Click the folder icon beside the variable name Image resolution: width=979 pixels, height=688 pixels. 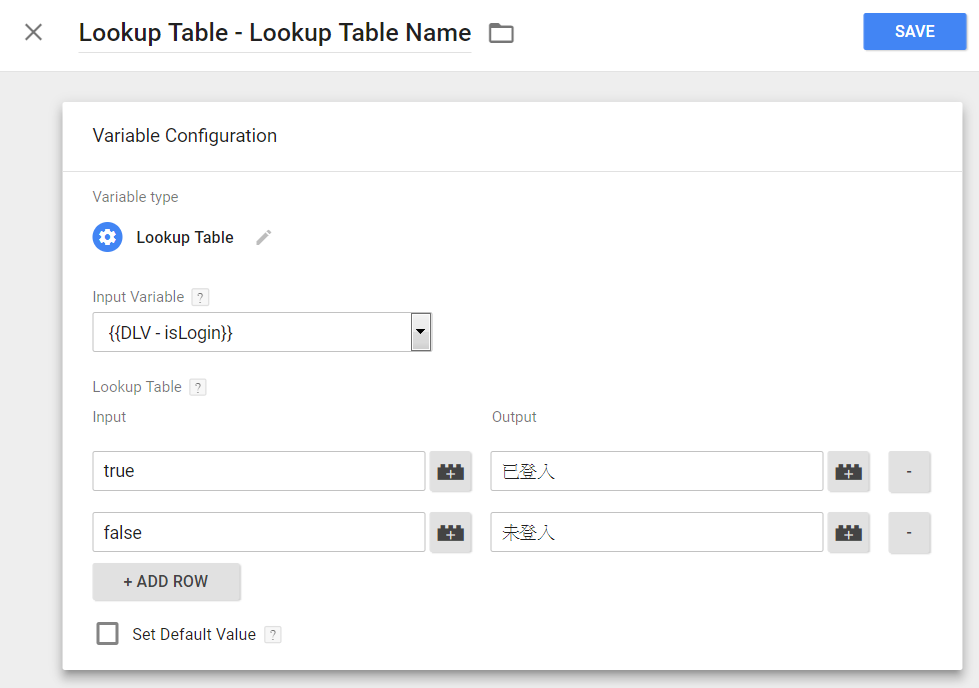click(501, 33)
